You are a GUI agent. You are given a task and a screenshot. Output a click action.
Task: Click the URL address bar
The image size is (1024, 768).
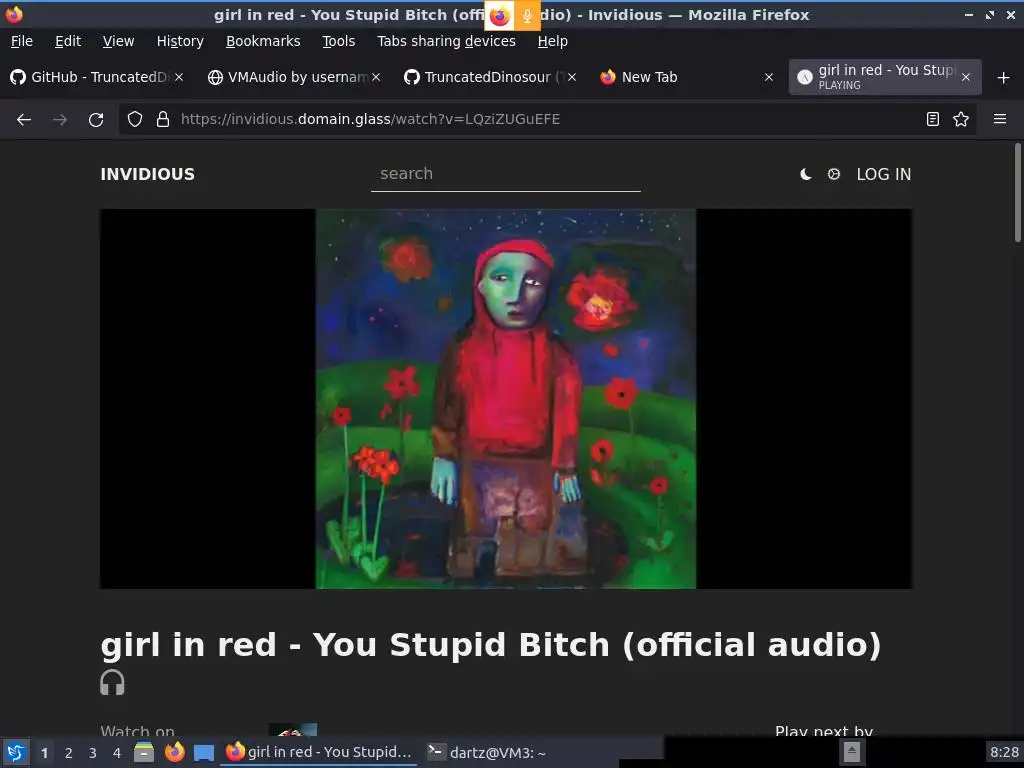point(547,119)
